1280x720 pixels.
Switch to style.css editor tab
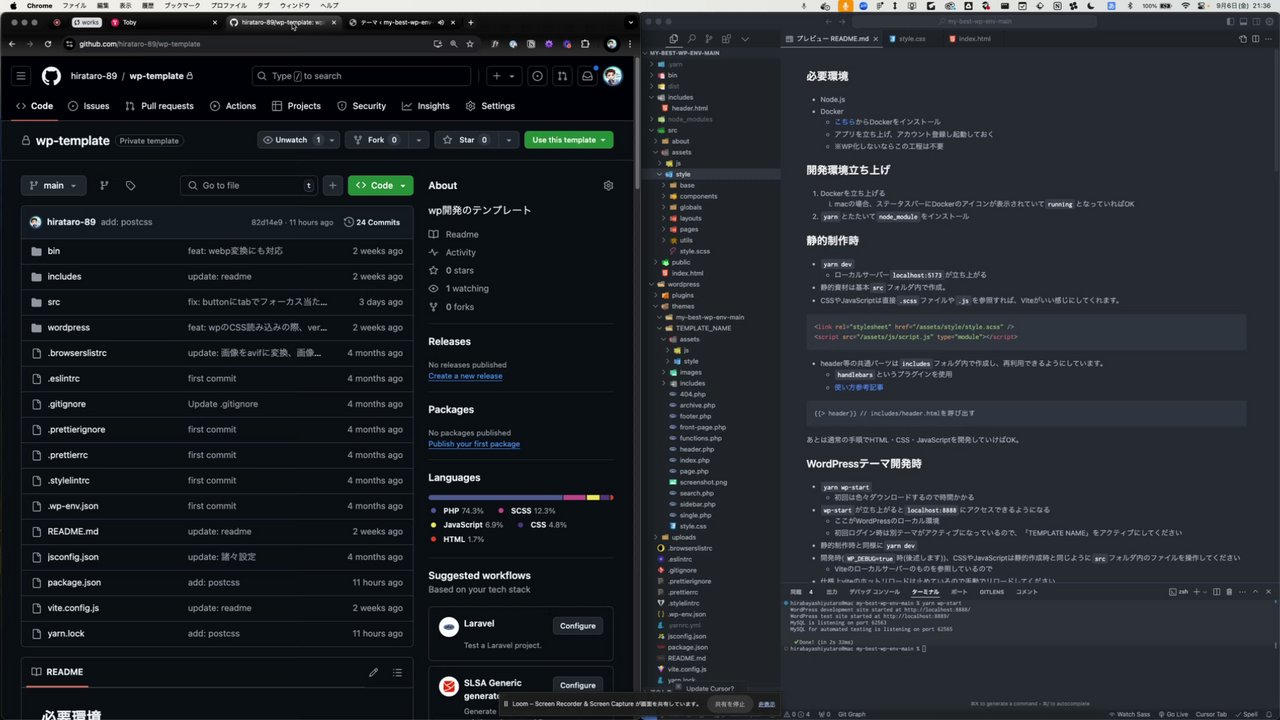click(x=911, y=39)
